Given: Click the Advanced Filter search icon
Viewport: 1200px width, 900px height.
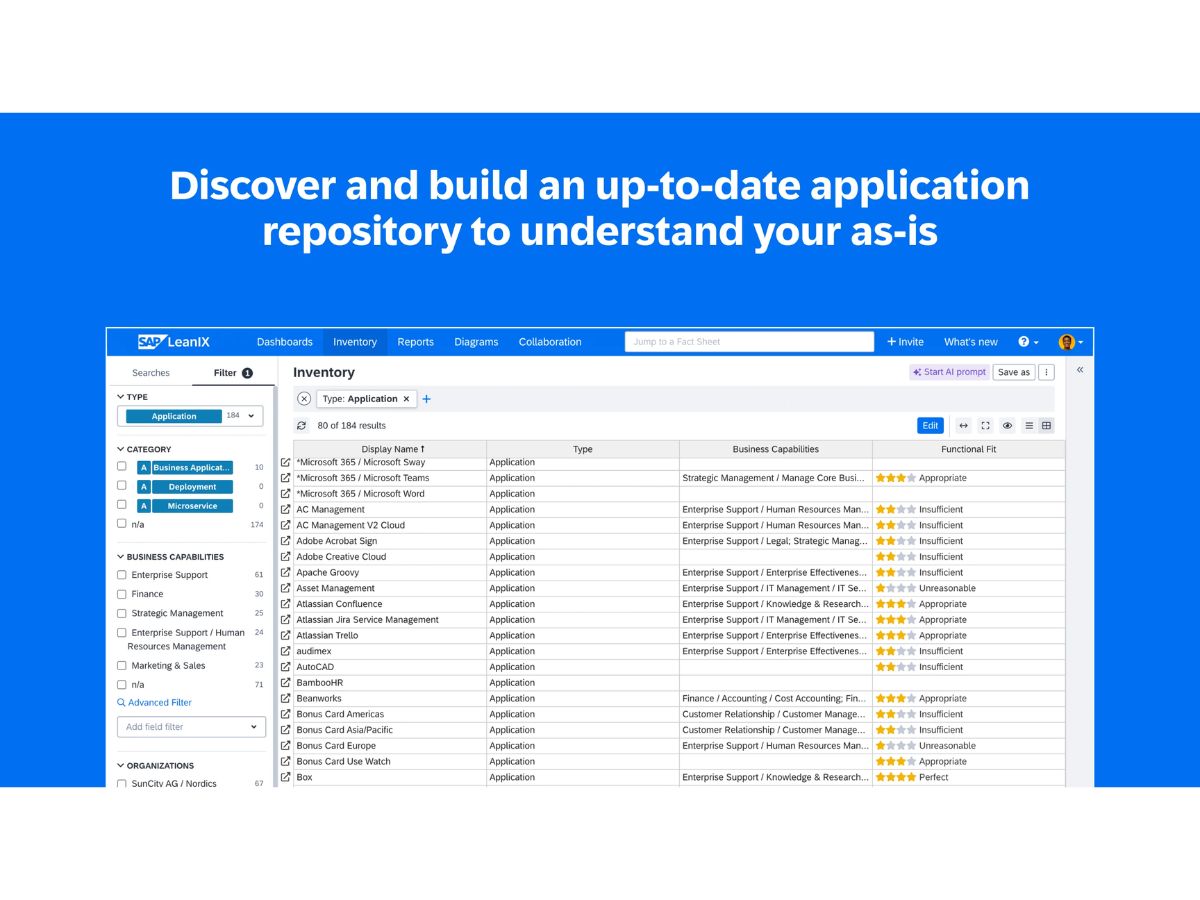Looking at the screenshot, I should click(122, 703).
